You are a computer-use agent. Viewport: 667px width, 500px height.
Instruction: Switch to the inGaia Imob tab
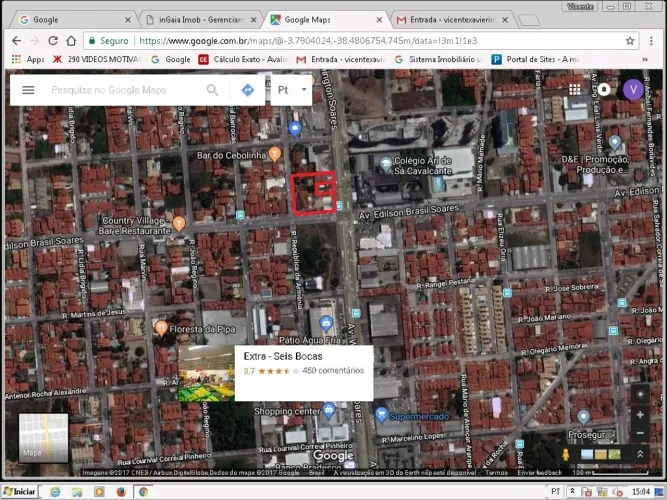pos(201,20)
